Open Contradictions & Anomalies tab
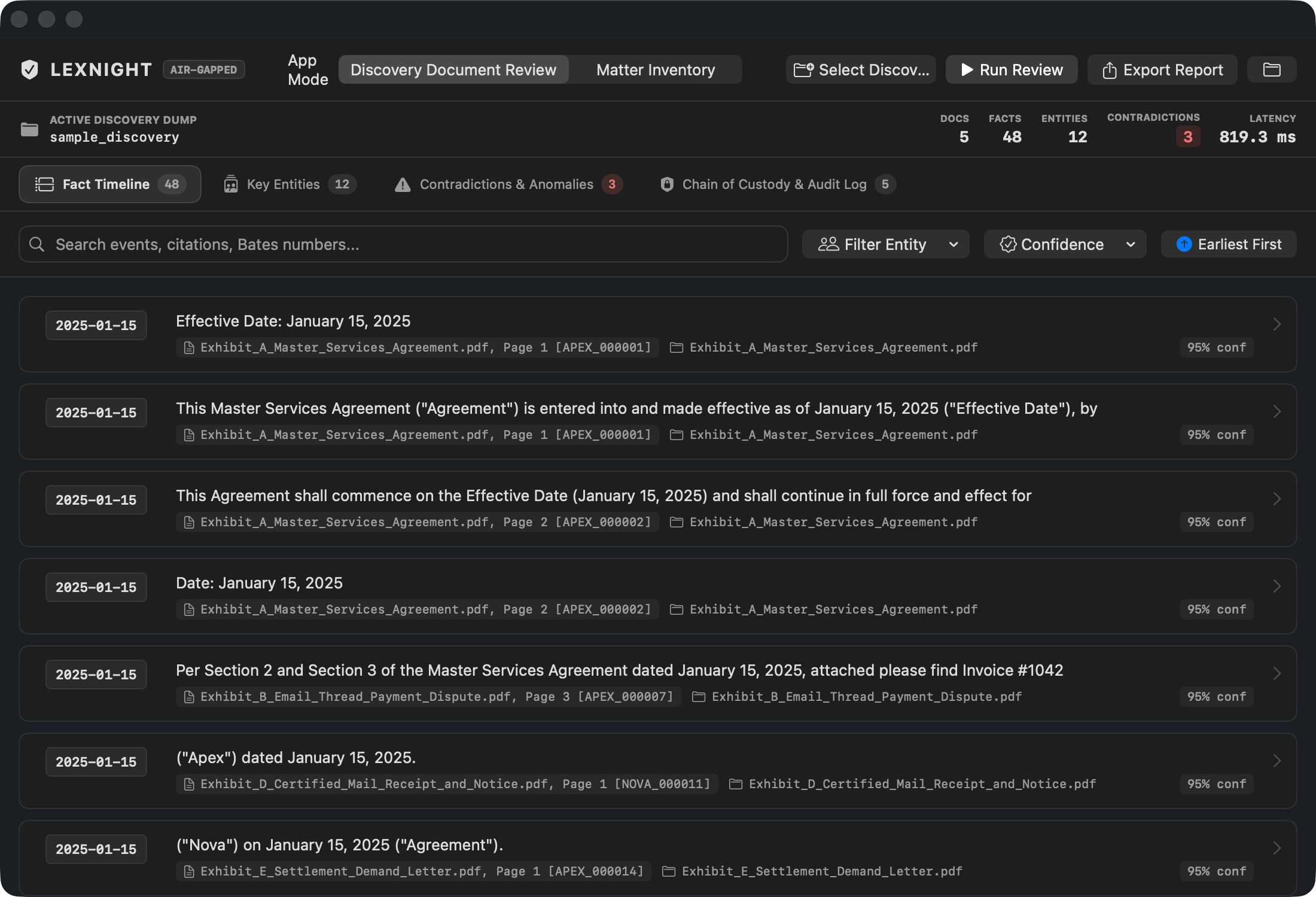Screen dimensions: 1316x897 point(508,184)
